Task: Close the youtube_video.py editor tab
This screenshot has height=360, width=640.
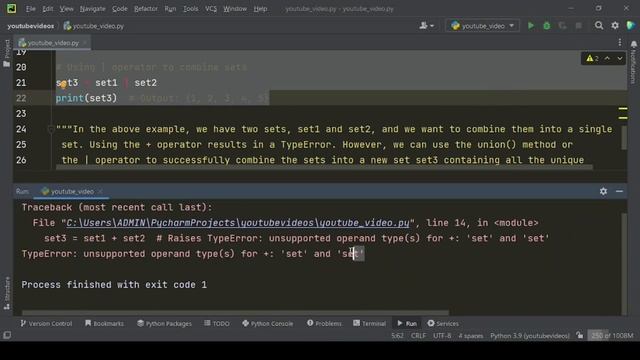Action: 85,42
